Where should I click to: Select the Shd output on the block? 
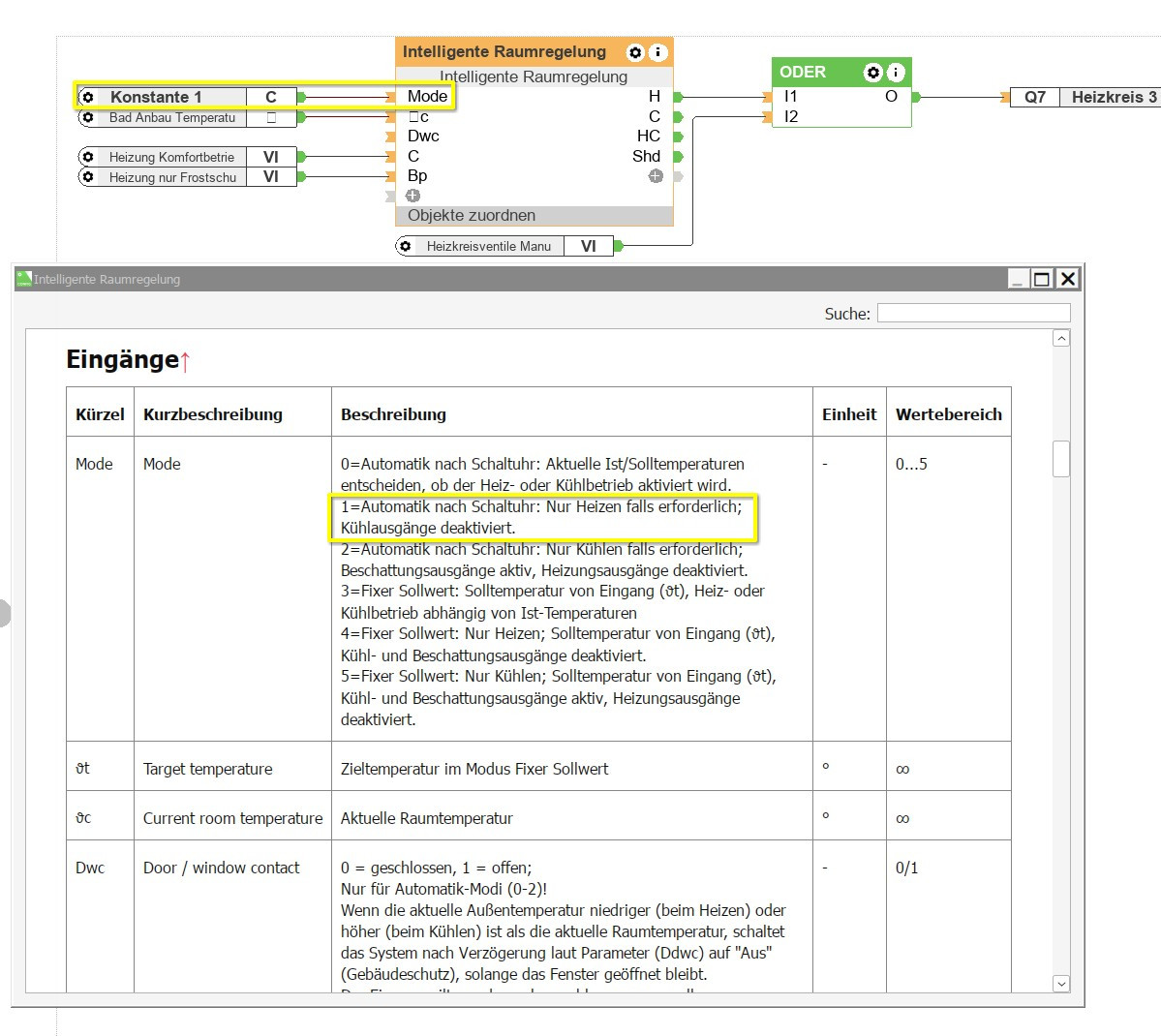647,156
